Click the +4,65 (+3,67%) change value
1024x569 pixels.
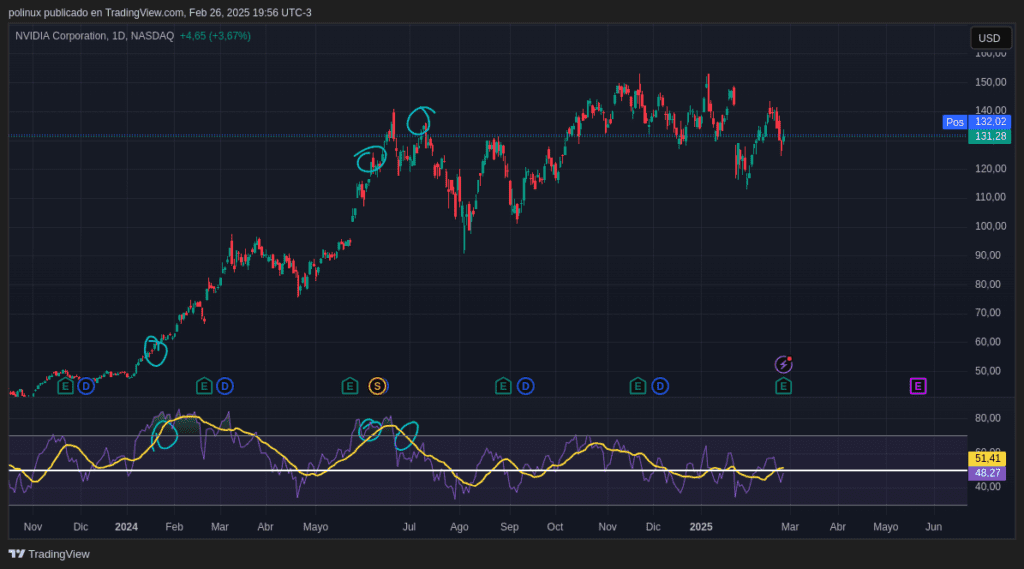pos(215,36)
